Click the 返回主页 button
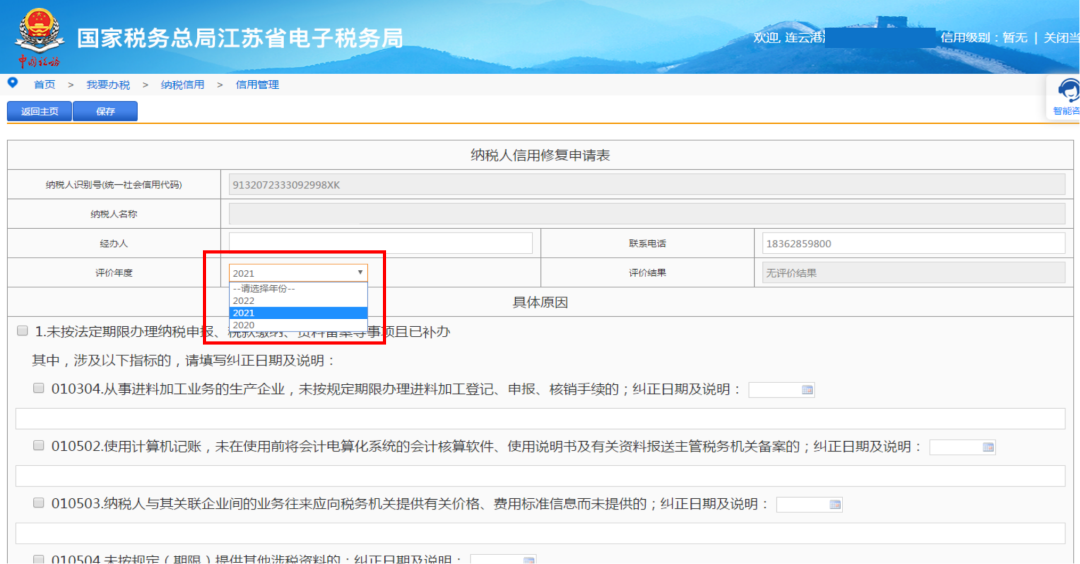The width and height of the screenshot is (1080, 564). [x=39, y=111]
